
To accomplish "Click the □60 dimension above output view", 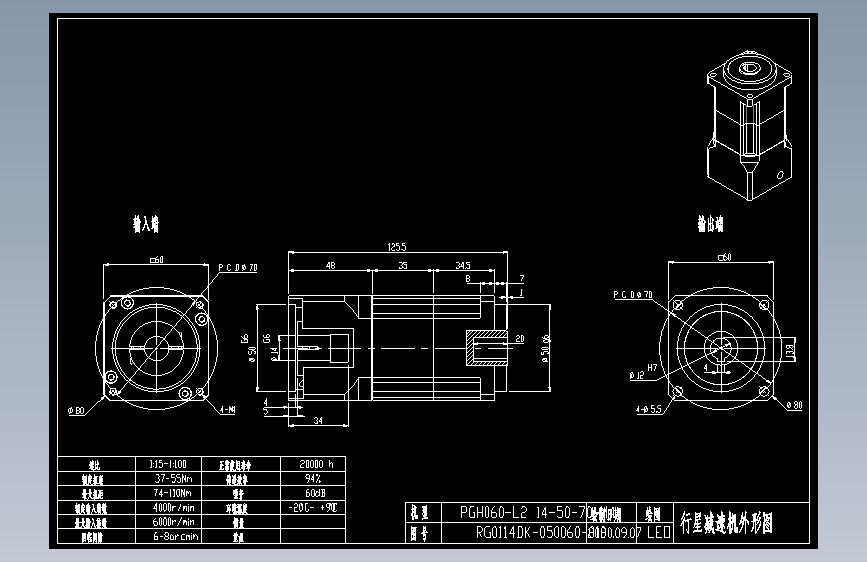I will (x=724, y=257).
